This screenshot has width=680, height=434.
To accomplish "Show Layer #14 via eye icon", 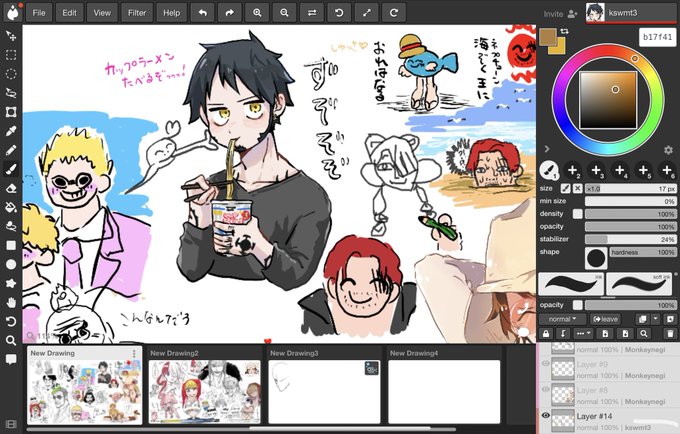I will (x=546, y=415).
